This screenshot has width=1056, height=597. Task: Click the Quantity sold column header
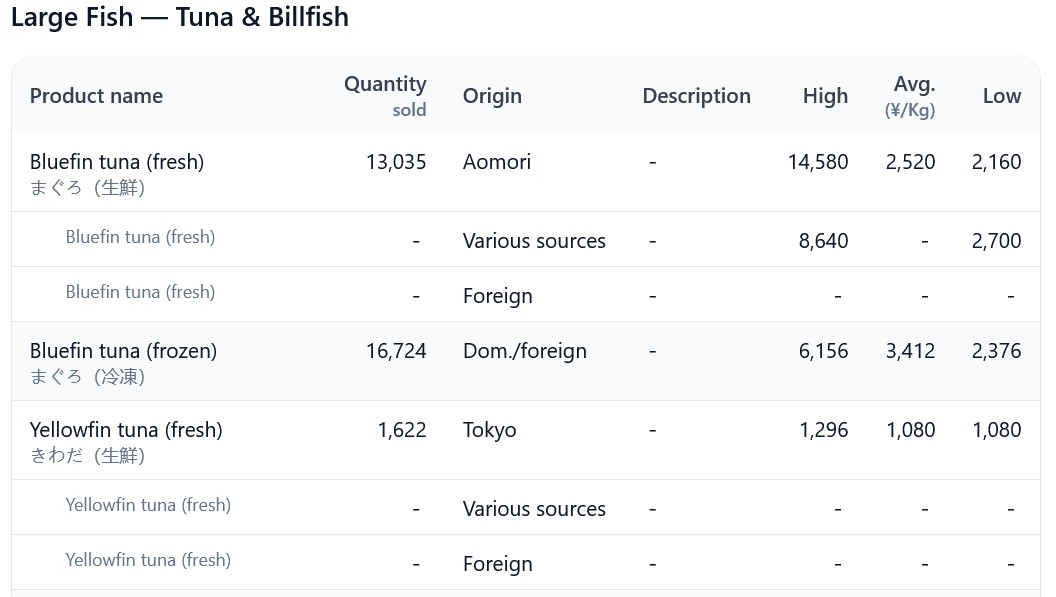(385, 96)
